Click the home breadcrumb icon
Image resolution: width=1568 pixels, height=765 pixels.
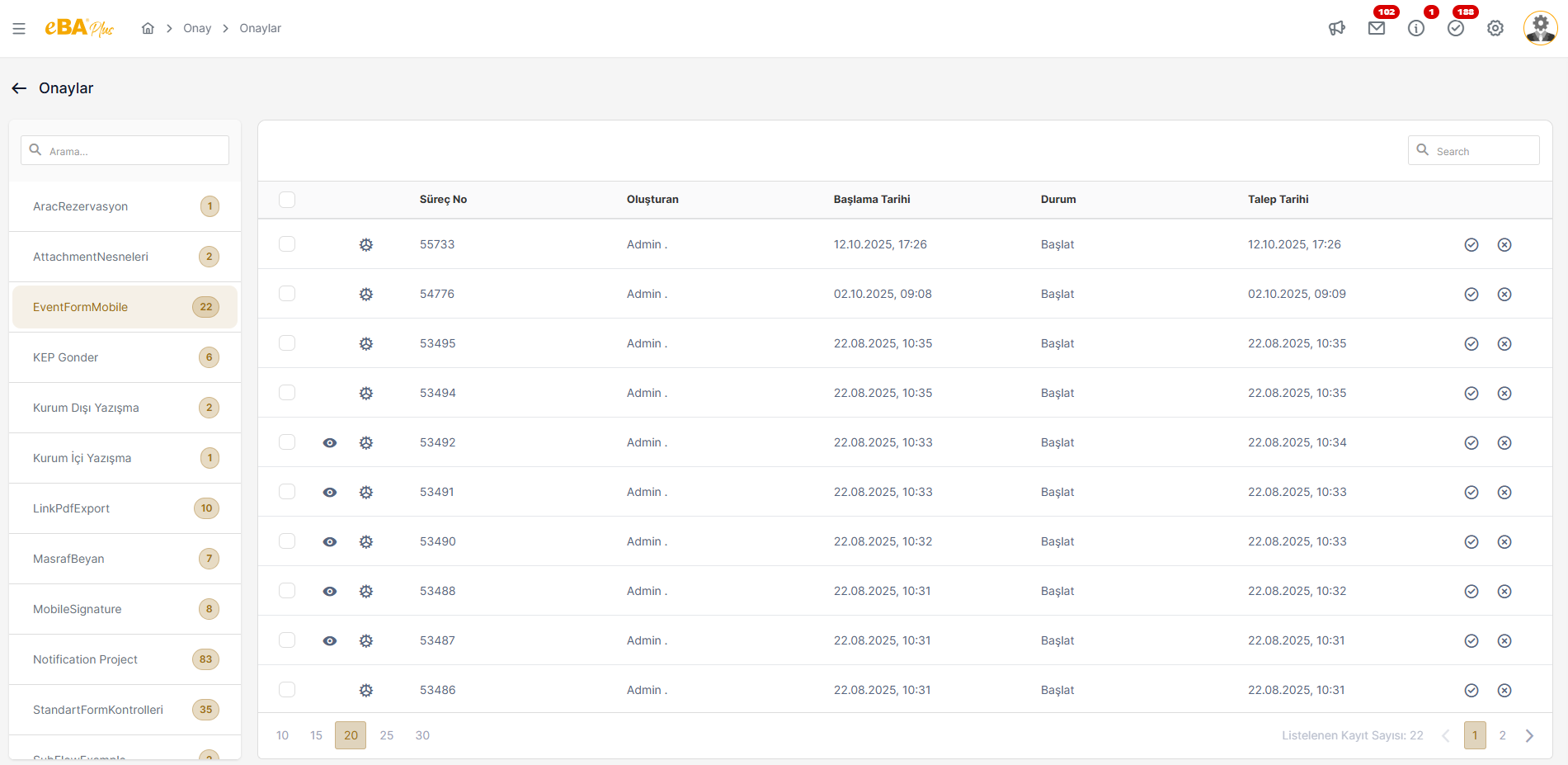148,29
